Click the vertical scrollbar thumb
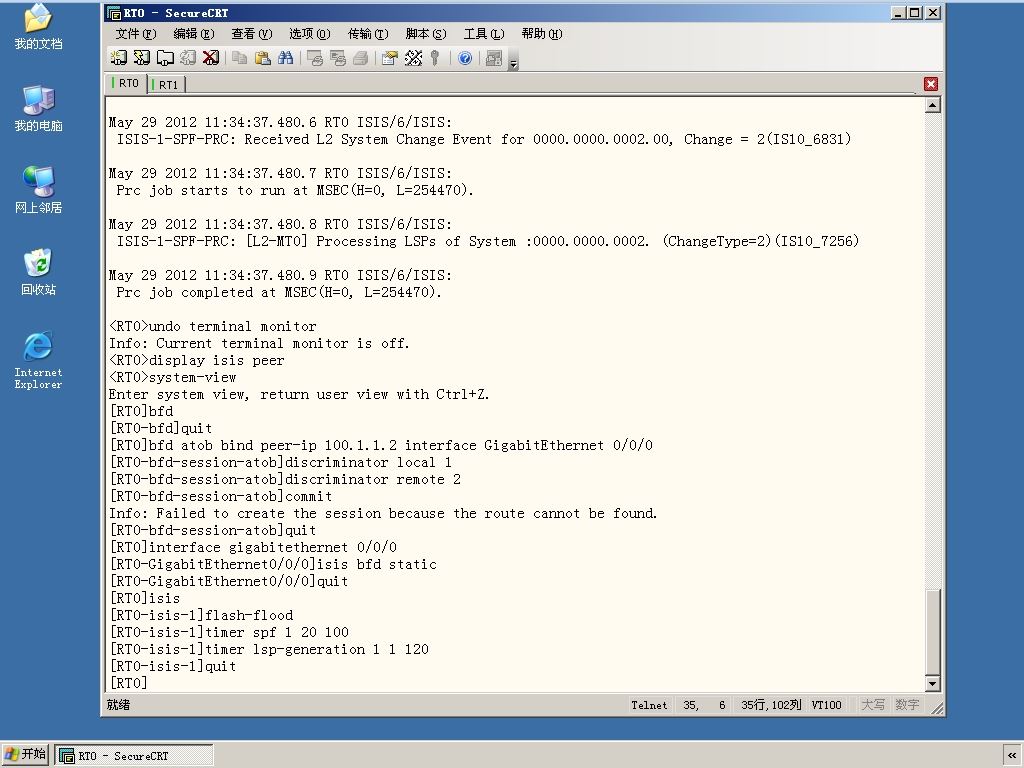This screenshot has width=1024, height=768. coord(933,632)
